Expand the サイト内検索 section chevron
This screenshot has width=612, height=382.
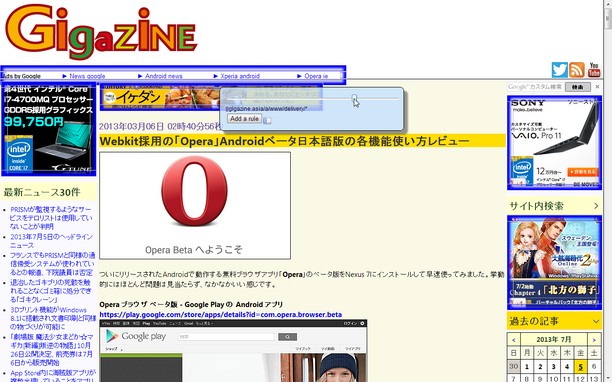(596, 206)
